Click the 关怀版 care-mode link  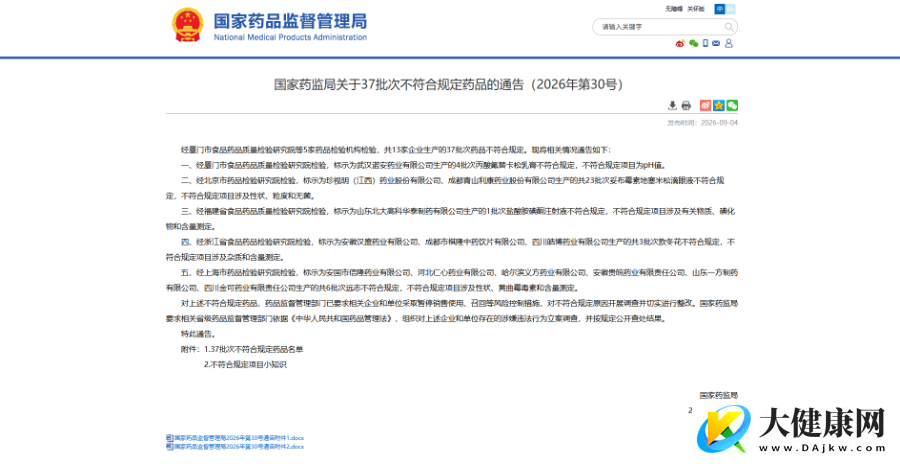(x=696, y=9)
